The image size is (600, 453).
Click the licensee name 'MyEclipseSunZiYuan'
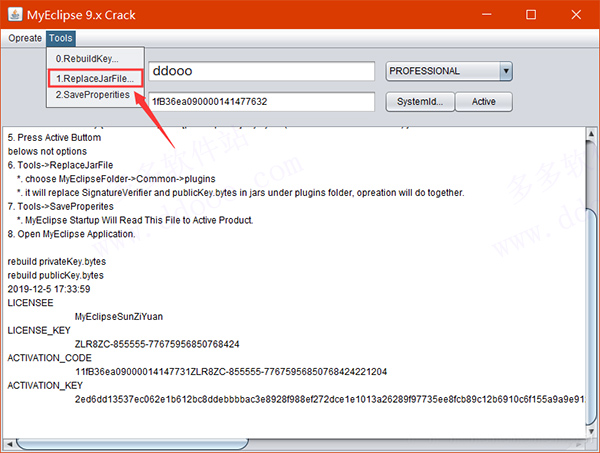pyautogui.click(x=119, y=317)
